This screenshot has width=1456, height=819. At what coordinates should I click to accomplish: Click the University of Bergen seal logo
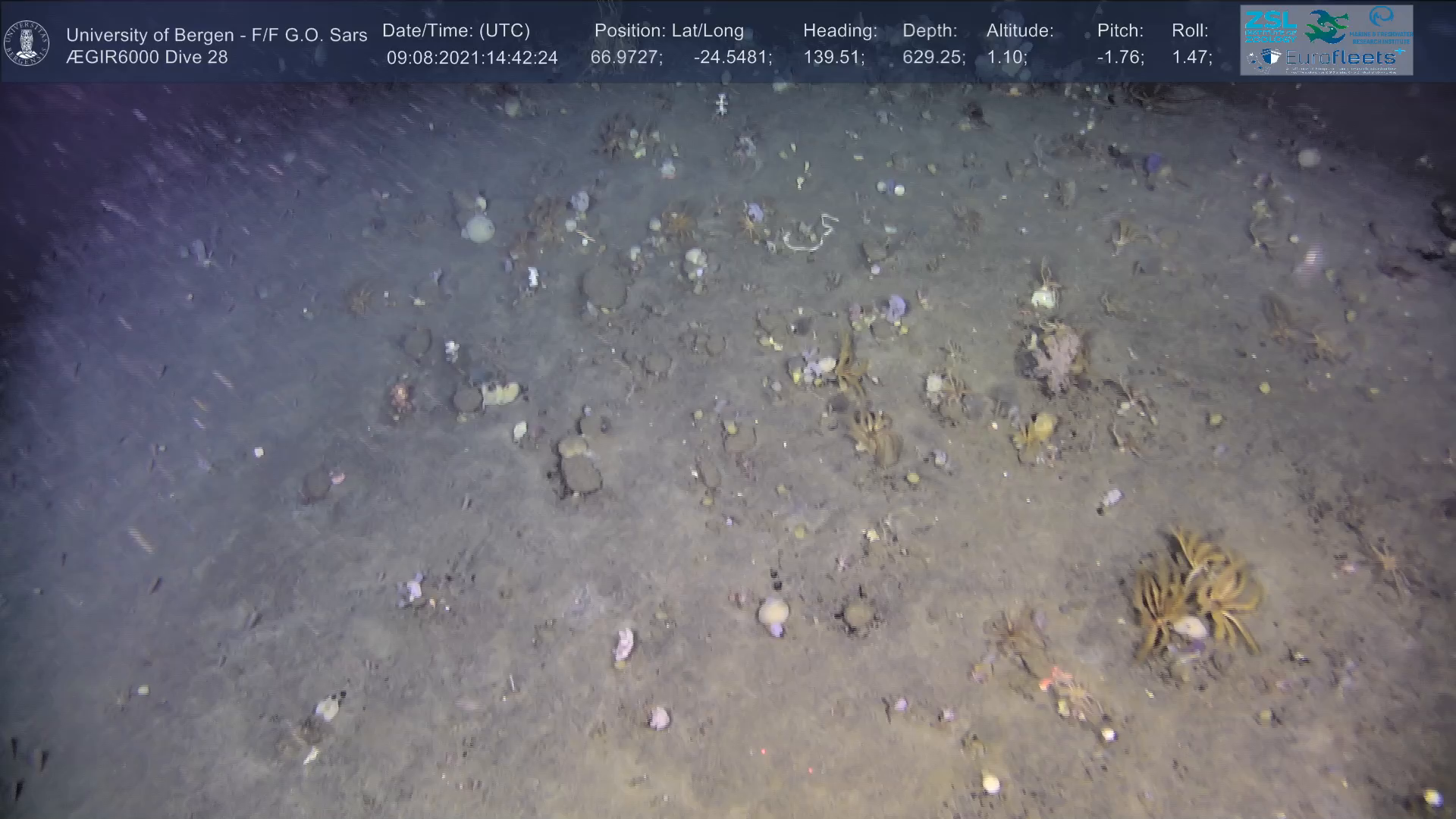(27, 42)
